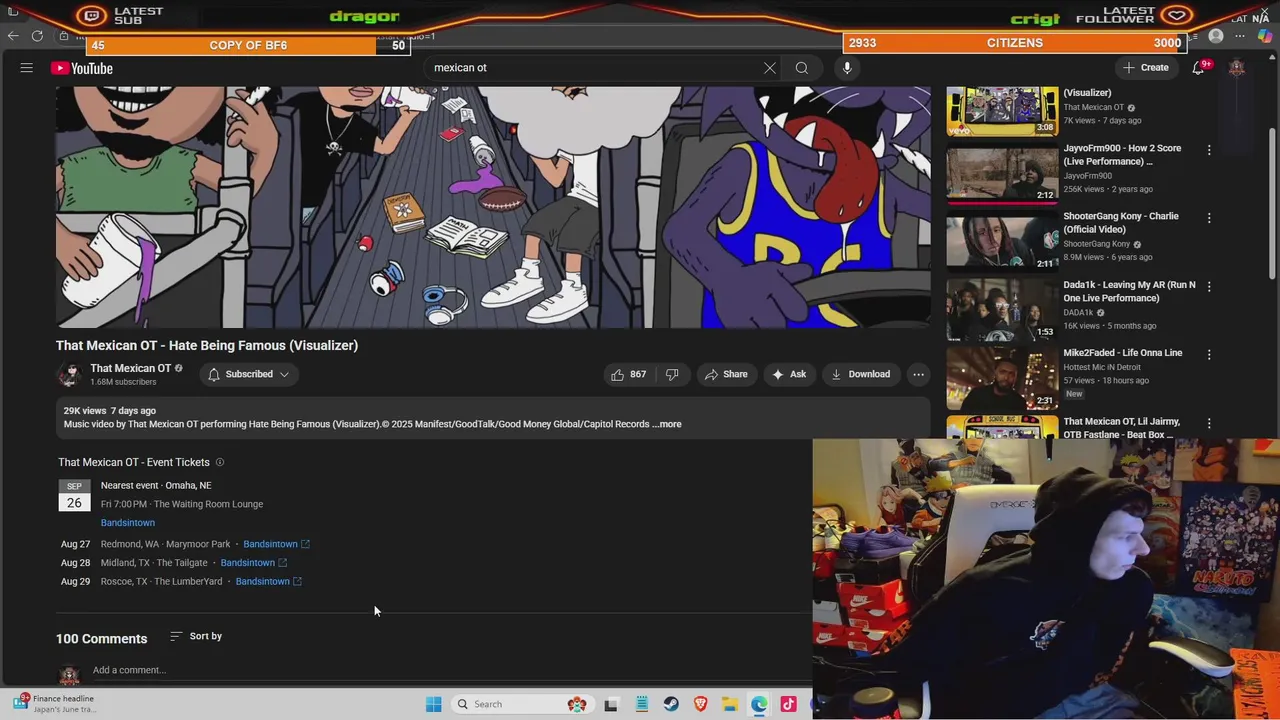The height and width of the screenshot is (720, 1280).
Task: Click the '29K views 7 days ago' text
Action: pyautogui.click(x=110, y=411)
